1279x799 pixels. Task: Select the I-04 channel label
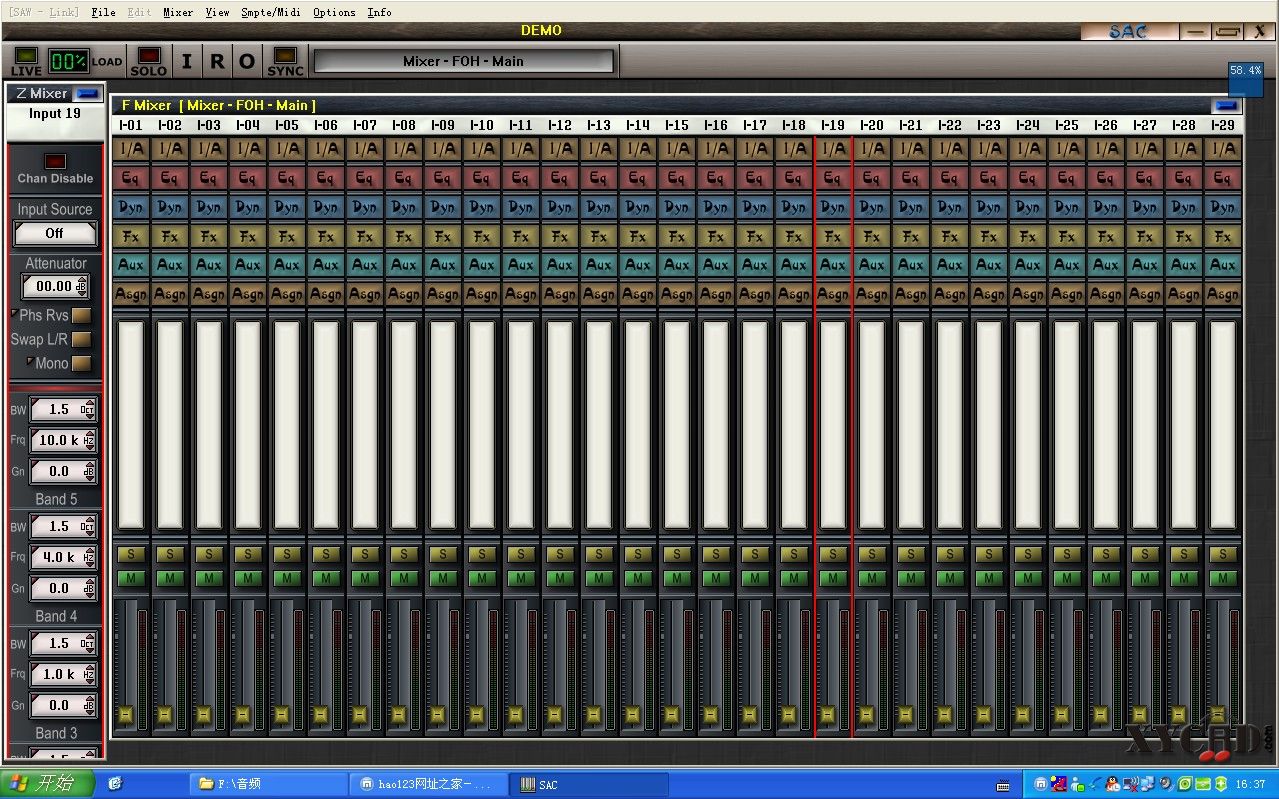(x=248, y=125)
